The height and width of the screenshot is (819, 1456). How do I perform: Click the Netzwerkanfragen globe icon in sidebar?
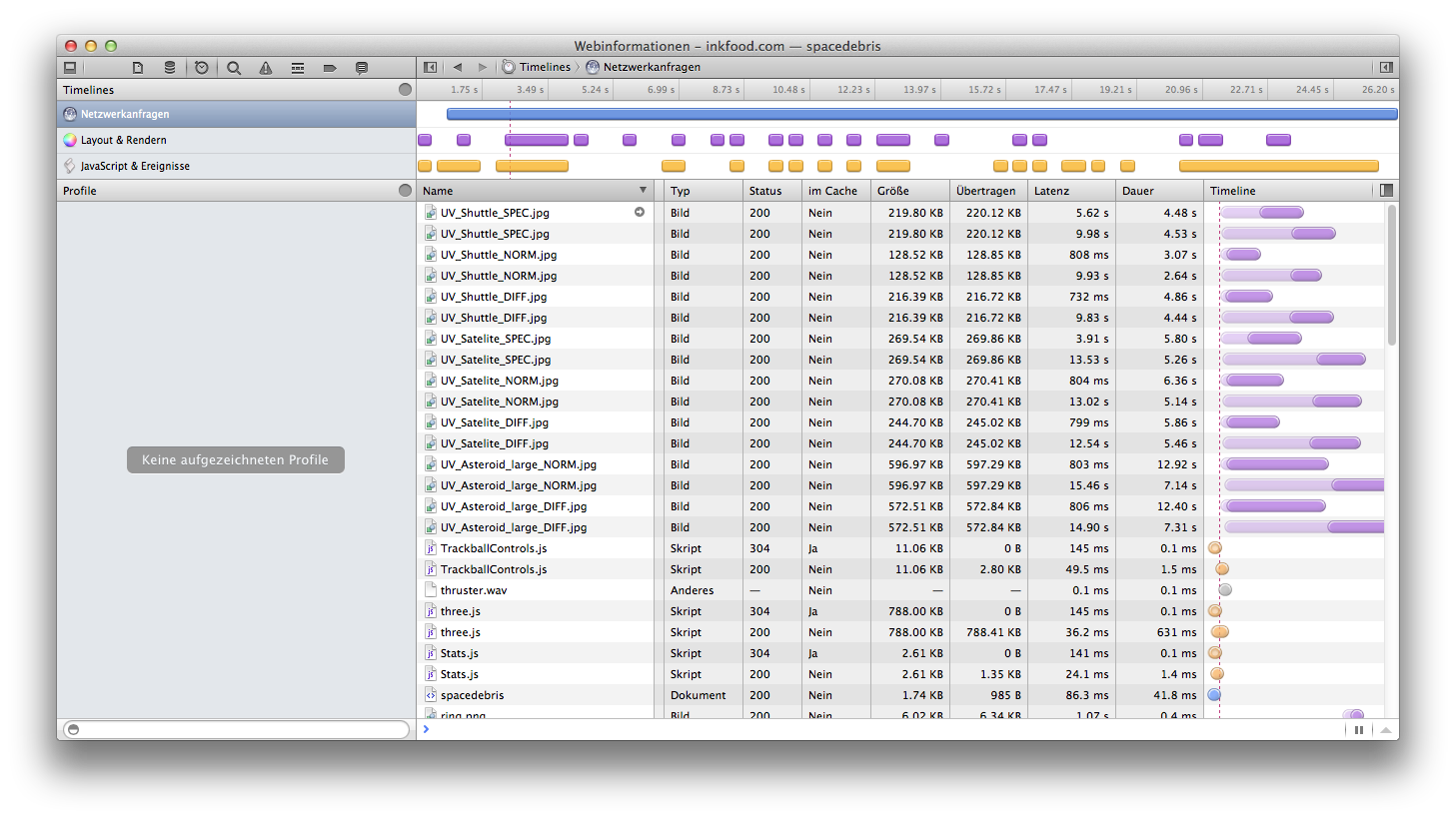70,114
